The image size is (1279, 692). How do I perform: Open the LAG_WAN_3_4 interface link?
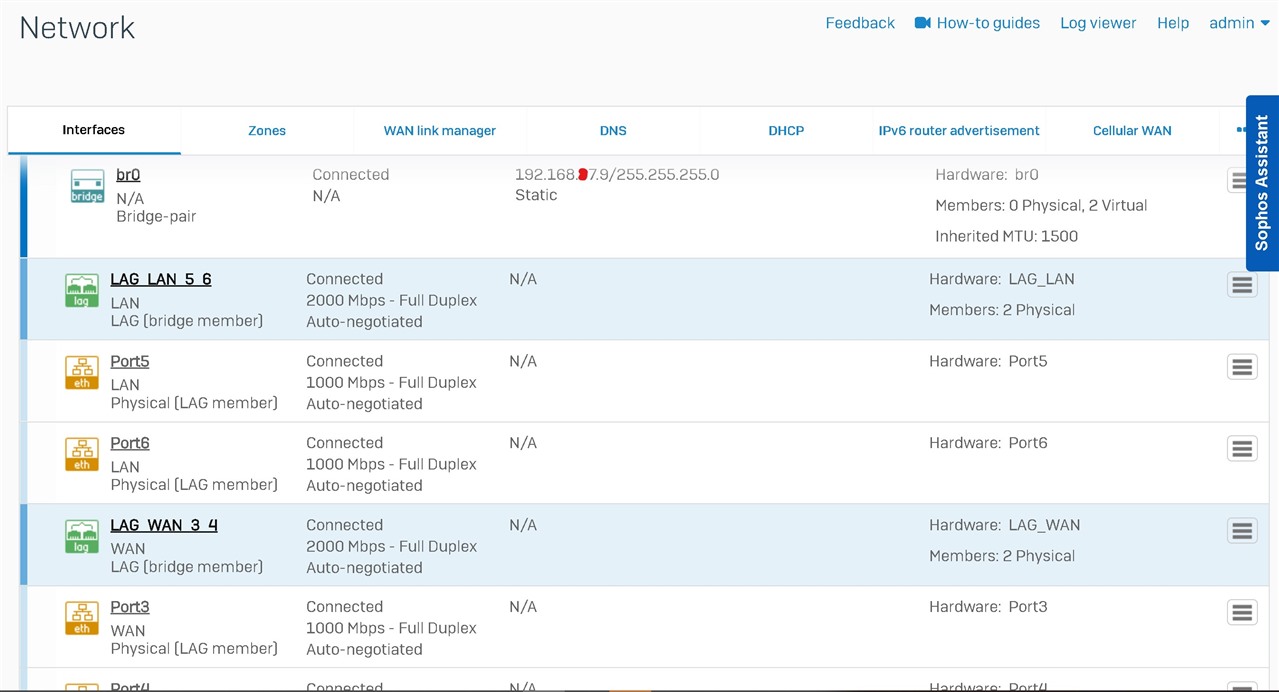(164, 526)
